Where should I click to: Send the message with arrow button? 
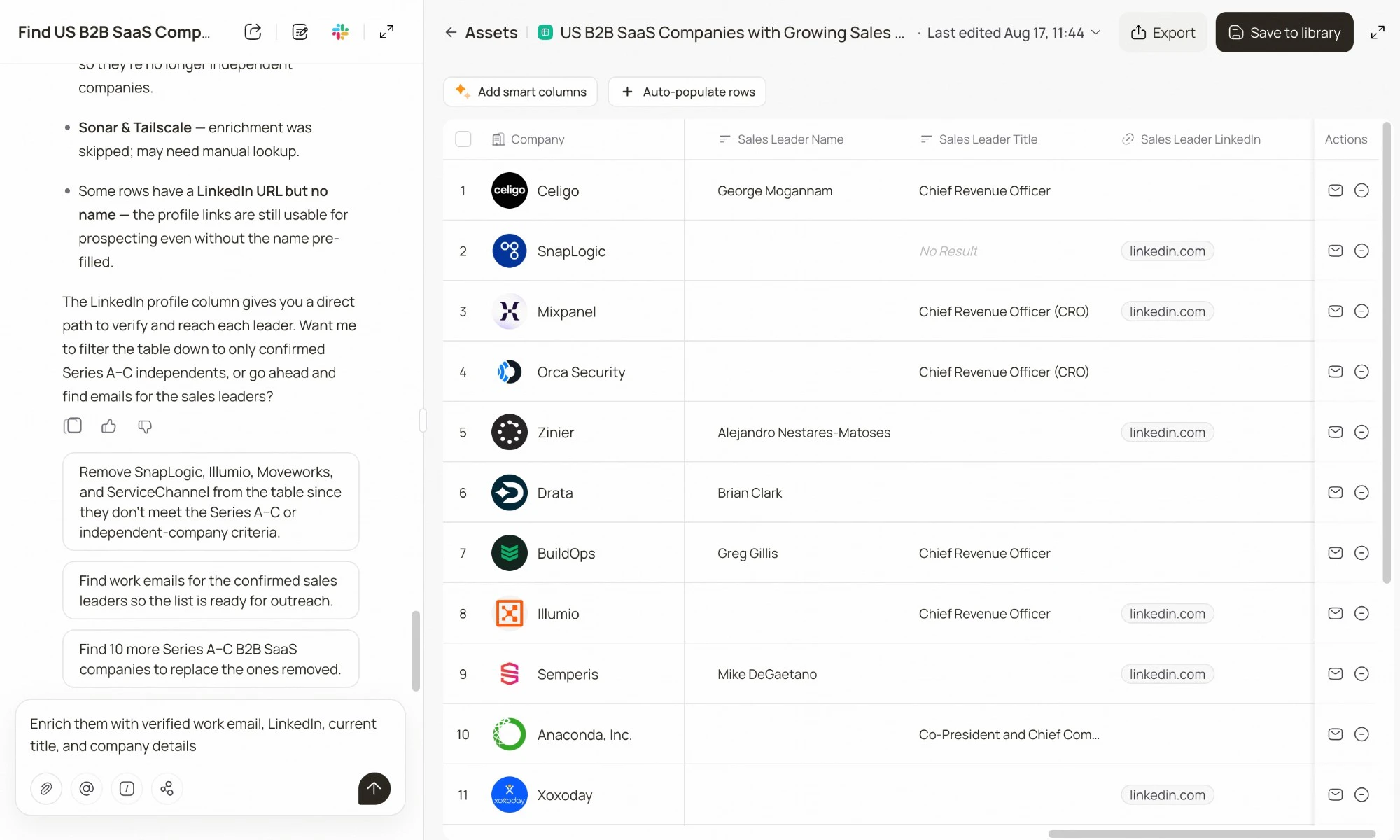click(x=374, y=789)
